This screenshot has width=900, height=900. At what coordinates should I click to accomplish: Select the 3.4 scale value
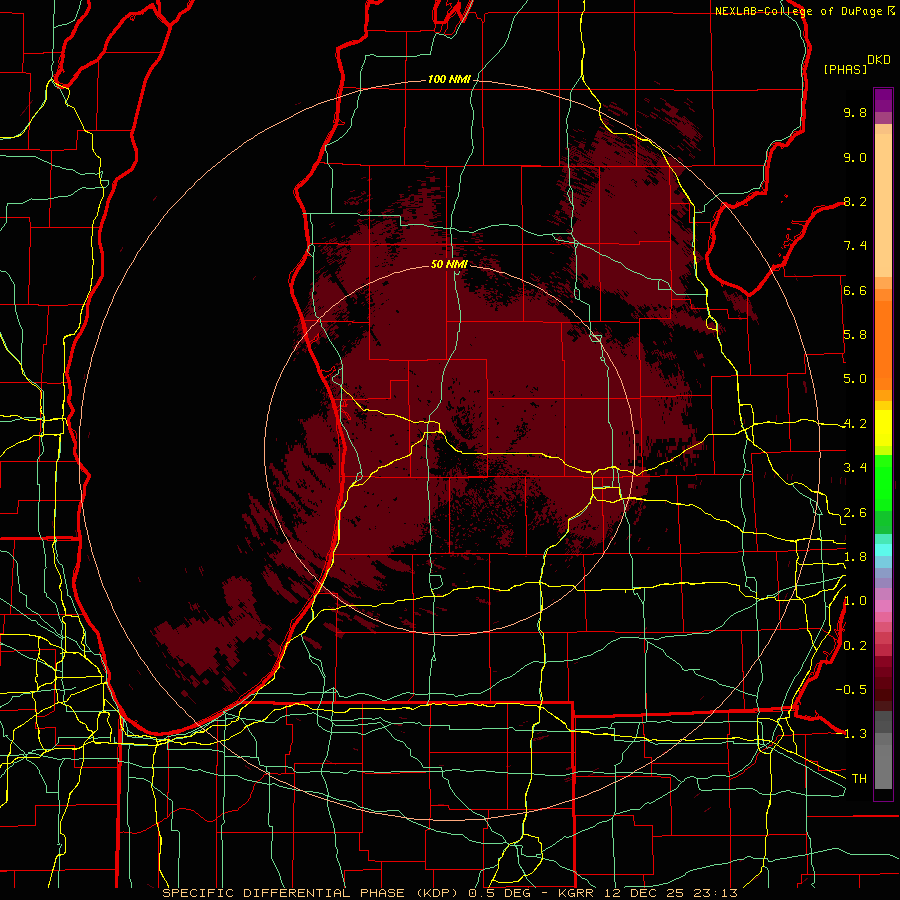click(x=855, y=468)
